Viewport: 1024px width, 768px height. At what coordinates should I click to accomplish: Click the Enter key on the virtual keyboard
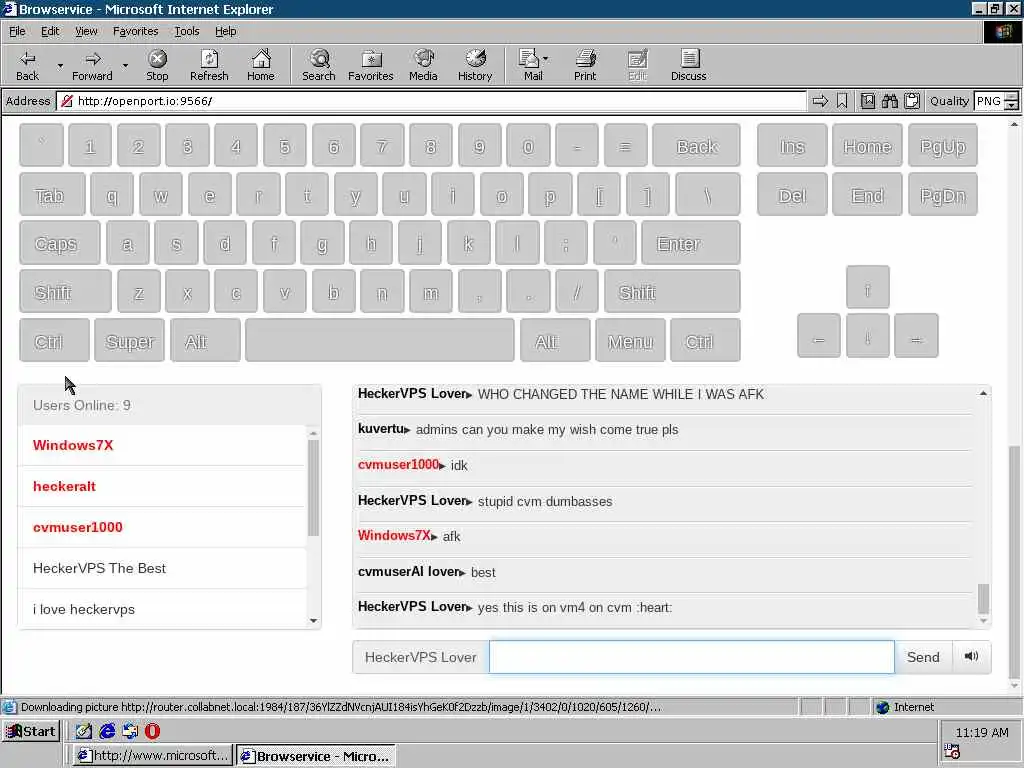691,243
